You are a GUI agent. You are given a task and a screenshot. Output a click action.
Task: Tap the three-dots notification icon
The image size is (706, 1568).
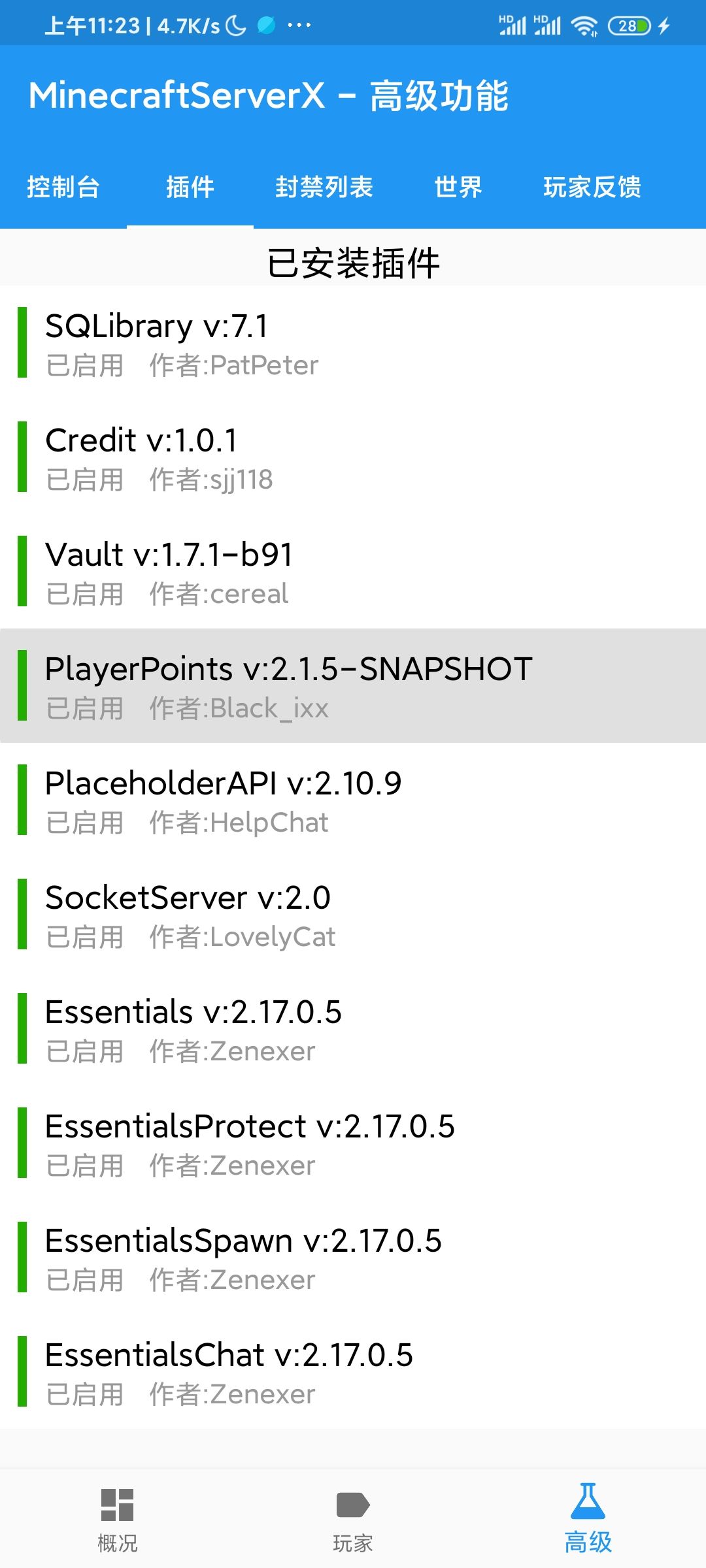(x=299, y=26)
